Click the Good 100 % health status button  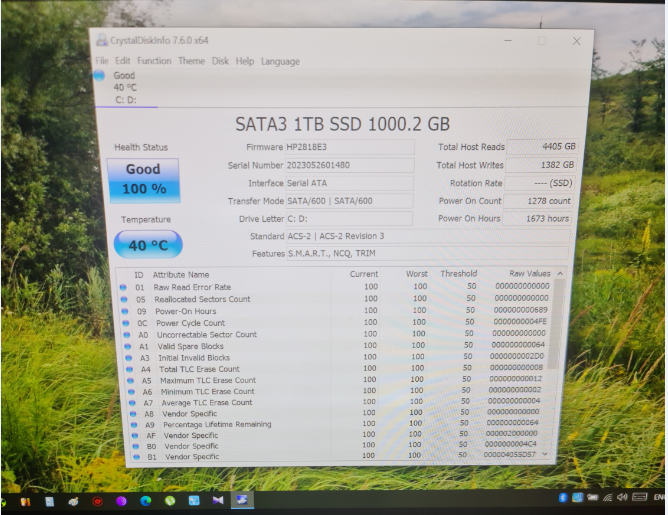tap(143, 180)
